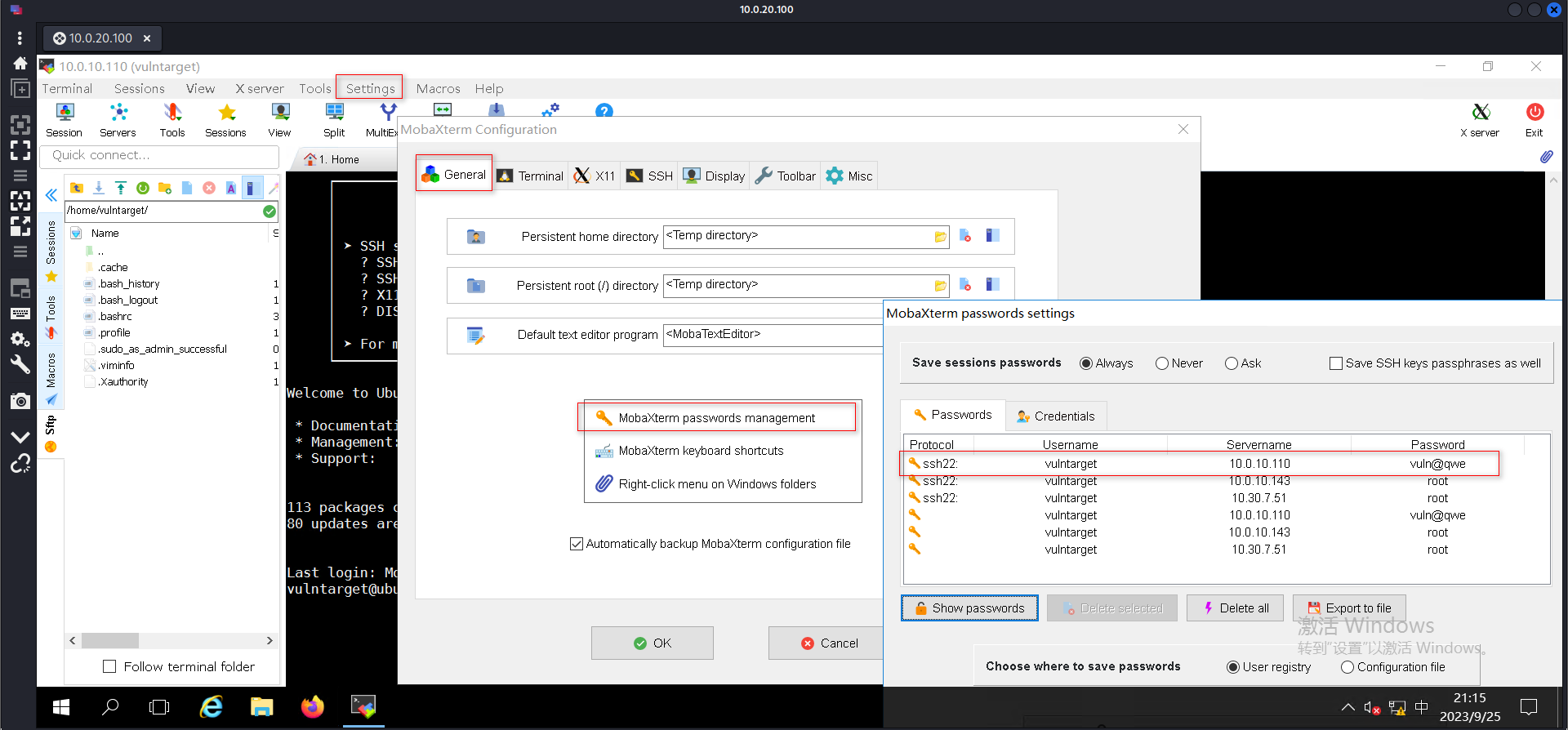This screenshot has height=730, width=1568.
Task: Open the Terminal menu
Action: pyautogui.click(x=67, y=88)
